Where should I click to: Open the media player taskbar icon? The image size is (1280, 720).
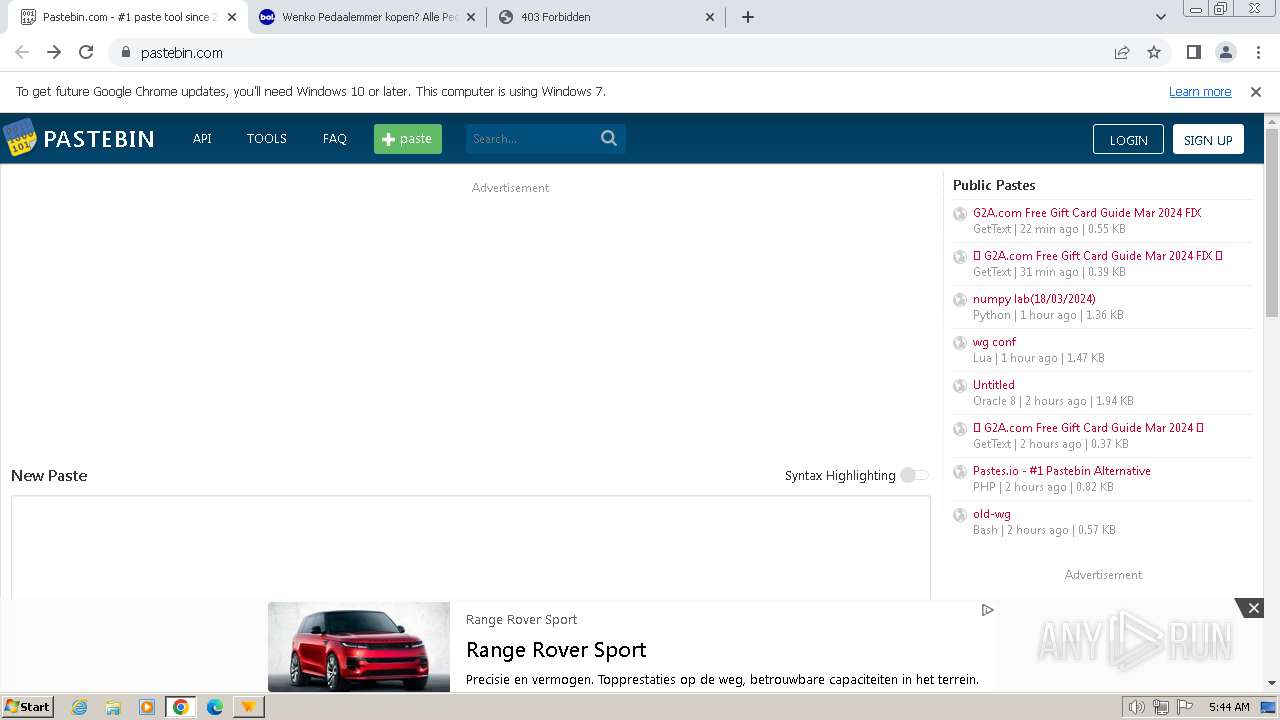(147, 707)
